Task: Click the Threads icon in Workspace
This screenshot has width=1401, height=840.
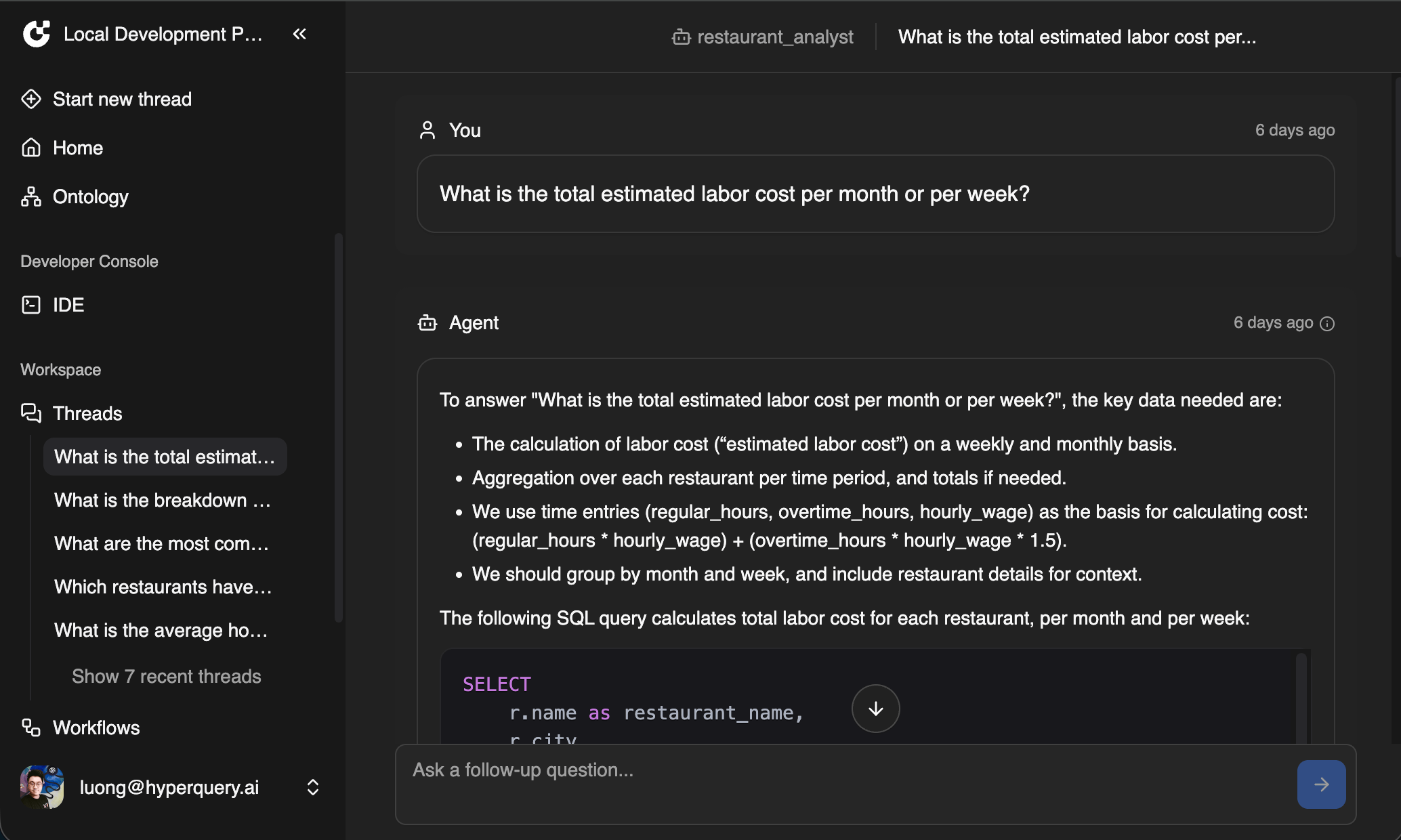Action: click(x=31, y=413)
